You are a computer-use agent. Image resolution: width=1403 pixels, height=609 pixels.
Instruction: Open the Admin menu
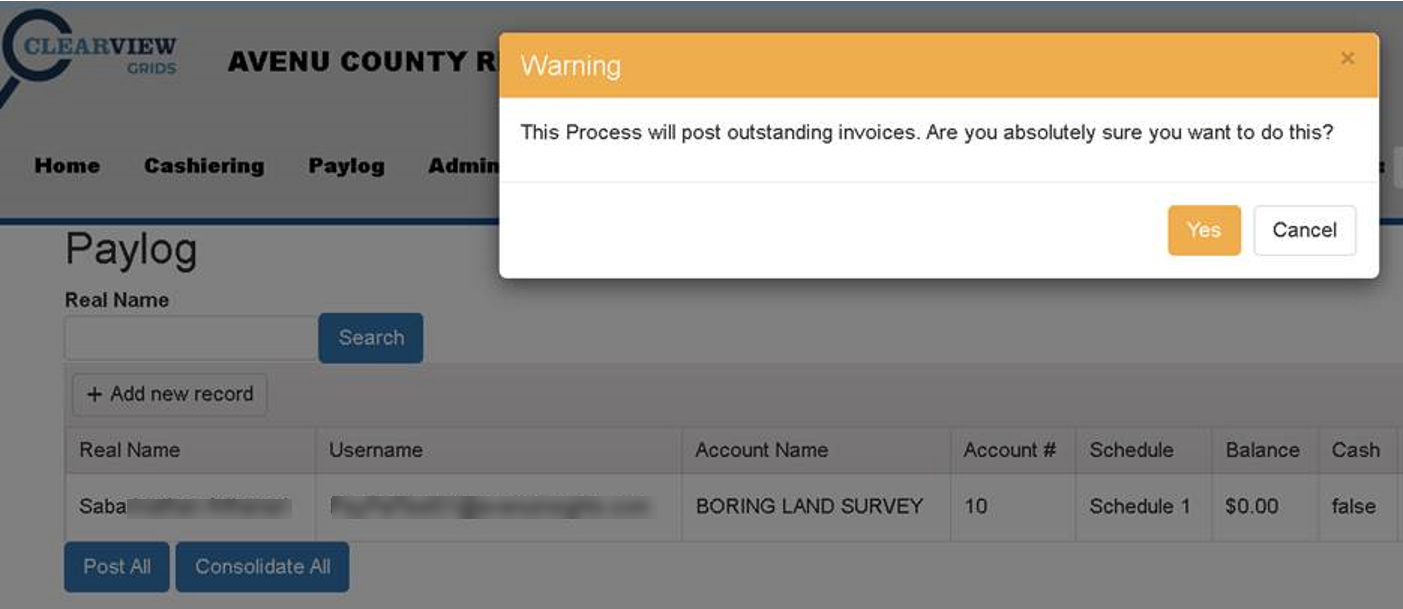click(463, 166)
